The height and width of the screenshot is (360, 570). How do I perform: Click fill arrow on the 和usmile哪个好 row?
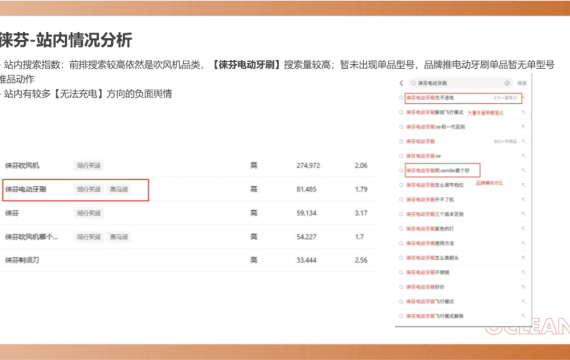(523, 171)
